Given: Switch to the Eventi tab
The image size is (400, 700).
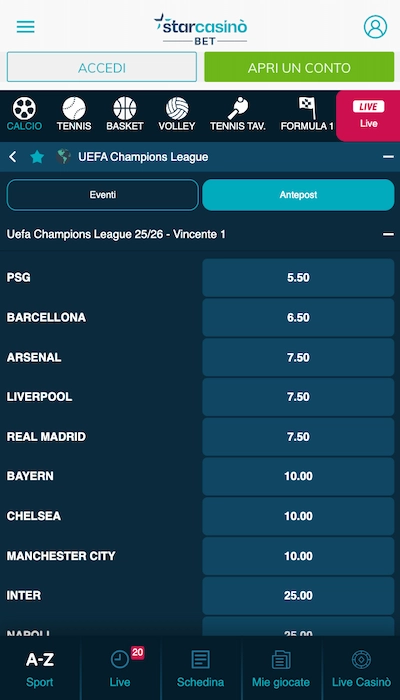Looking at the screenshot, I should (x=103, y=195).
